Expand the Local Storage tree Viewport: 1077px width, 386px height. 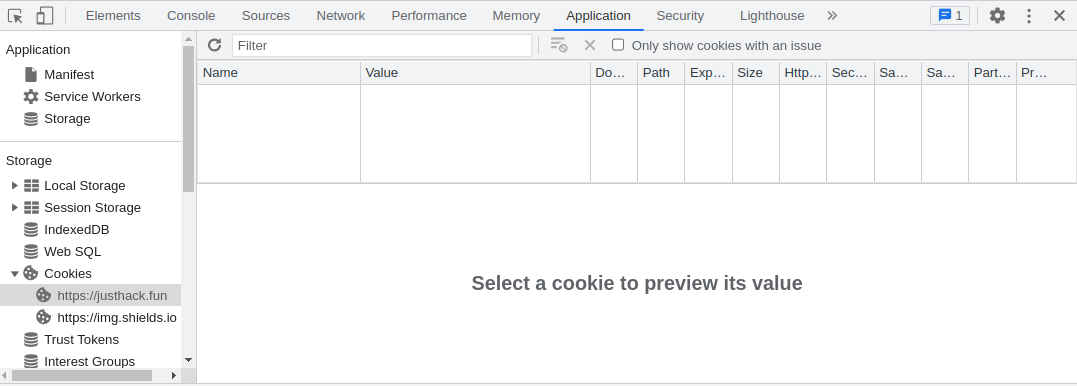(15, 185)
